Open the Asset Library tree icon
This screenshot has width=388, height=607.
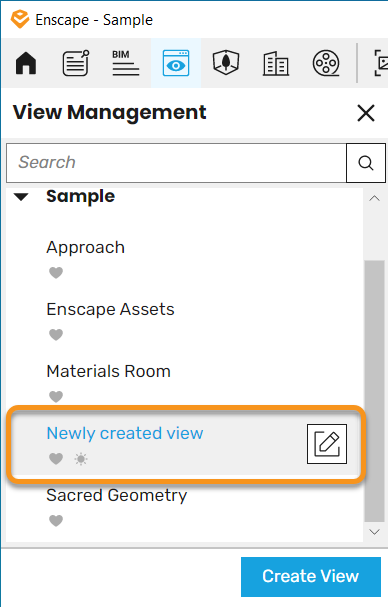pyautogui.click(x=226, y=63)
